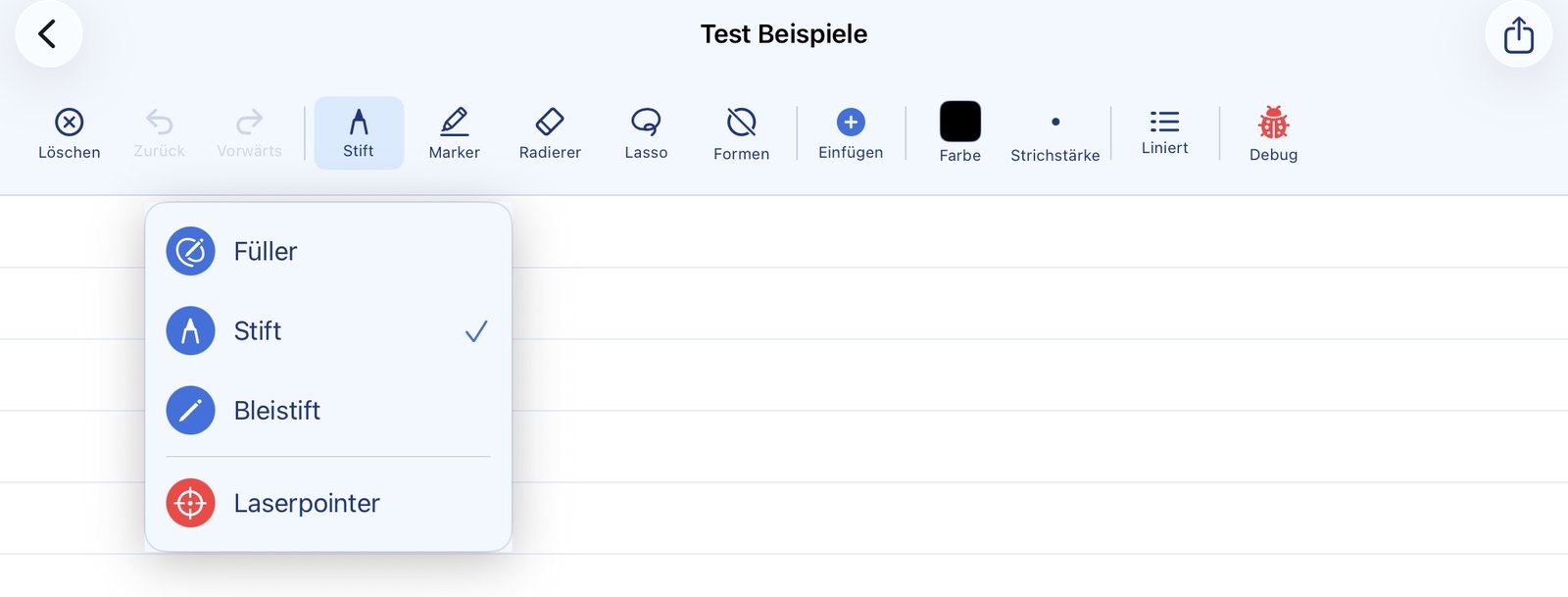Click the Zurück undo button
Screen dimensions: 1568x597
[158, 132]
